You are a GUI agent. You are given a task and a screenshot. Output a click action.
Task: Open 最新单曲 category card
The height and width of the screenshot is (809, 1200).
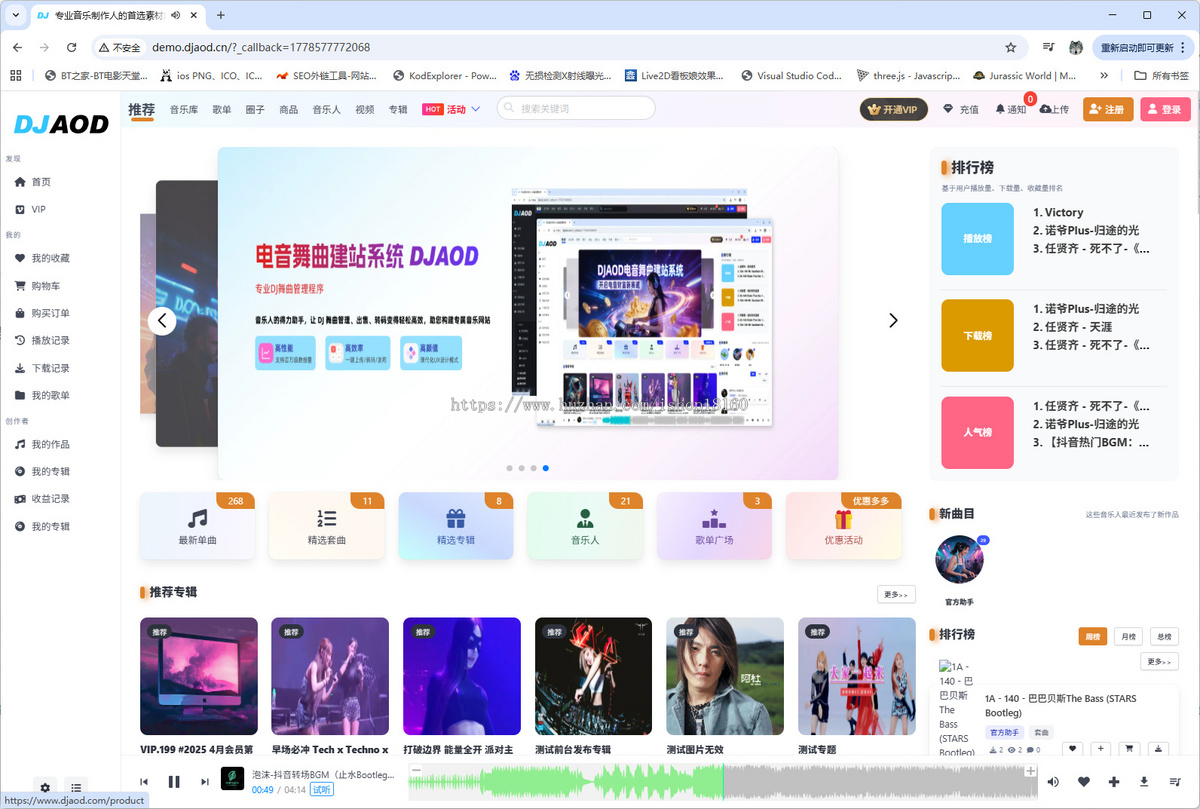tap(198, 526)
